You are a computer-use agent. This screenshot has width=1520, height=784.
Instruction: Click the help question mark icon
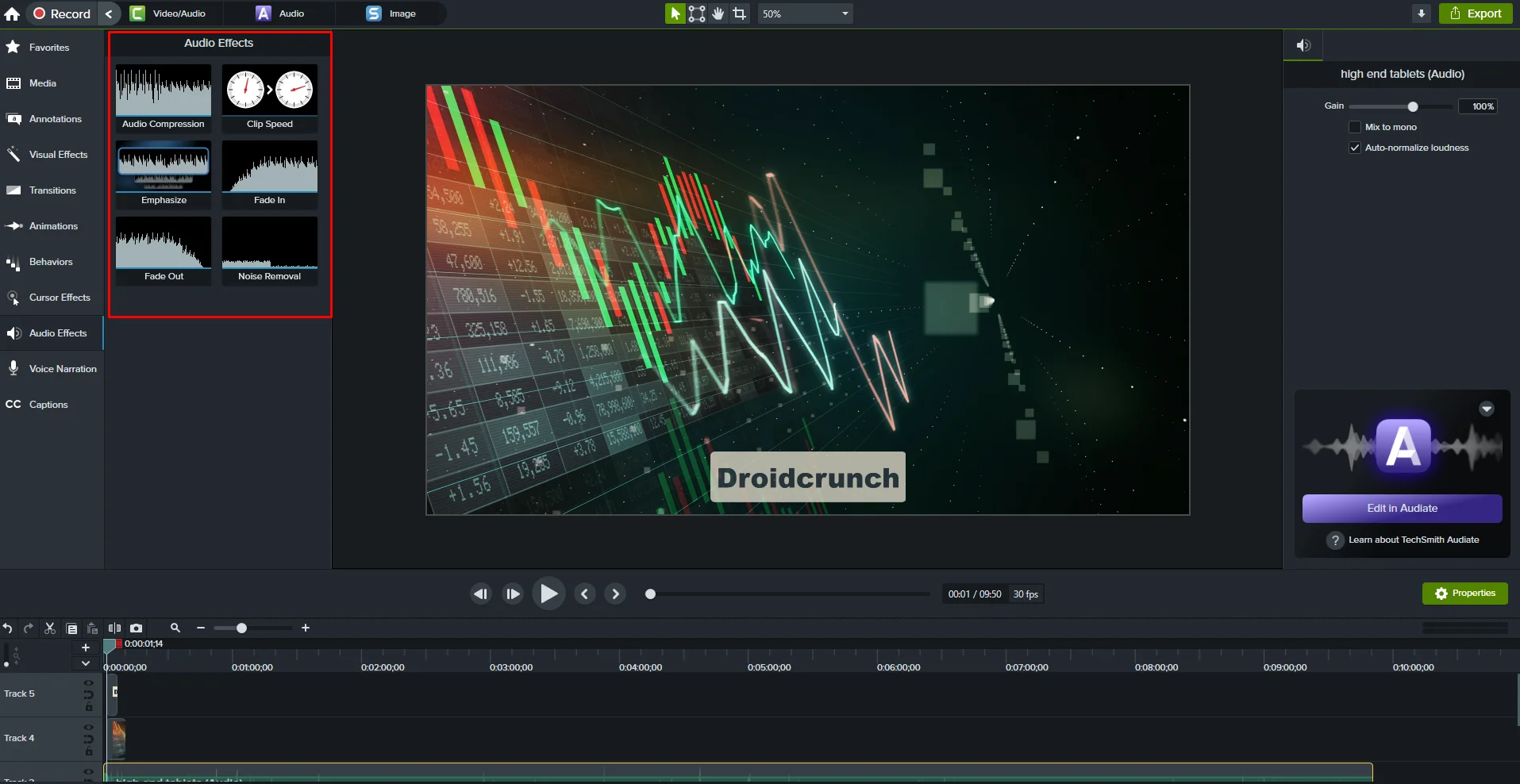(1336, 540)
